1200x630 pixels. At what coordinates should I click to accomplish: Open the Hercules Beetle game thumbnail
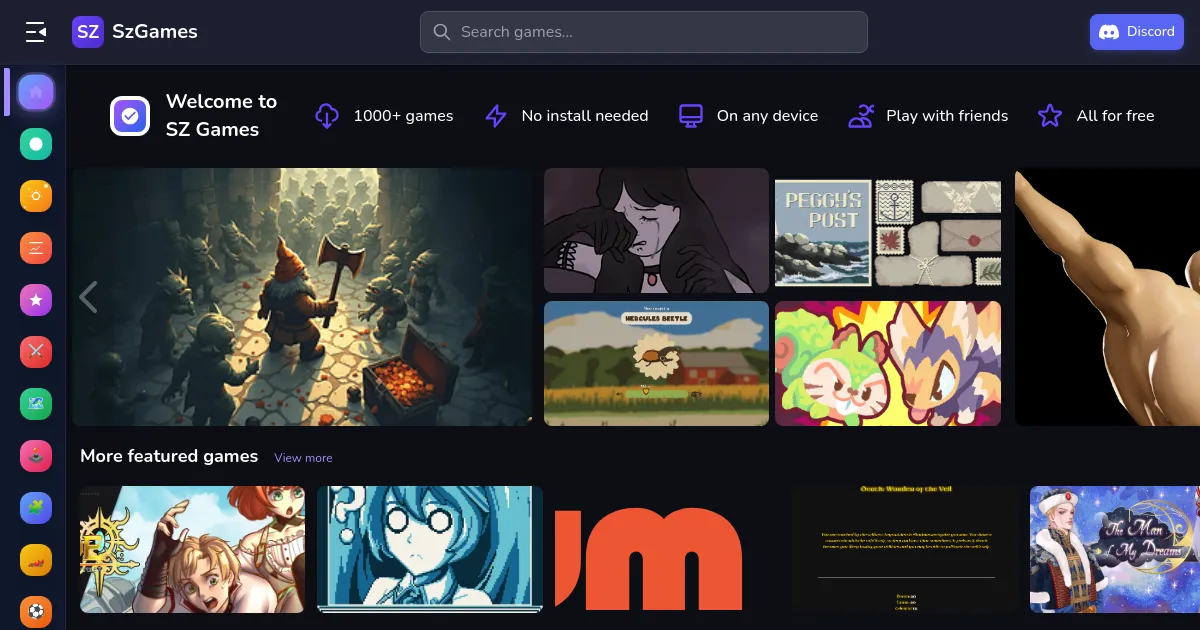[x=656, y=363]
